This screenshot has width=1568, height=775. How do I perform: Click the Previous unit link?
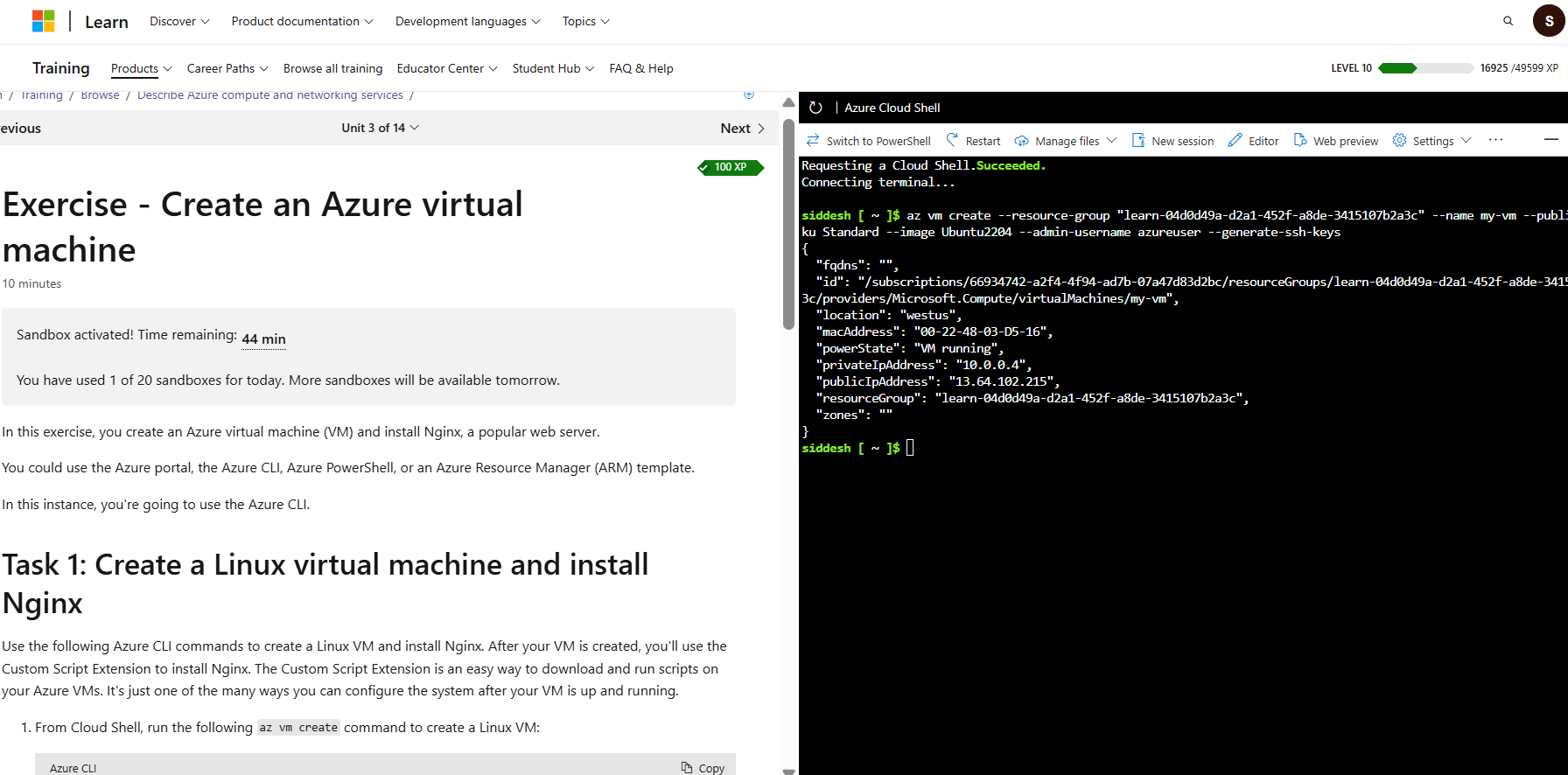[x=20, y=128]
